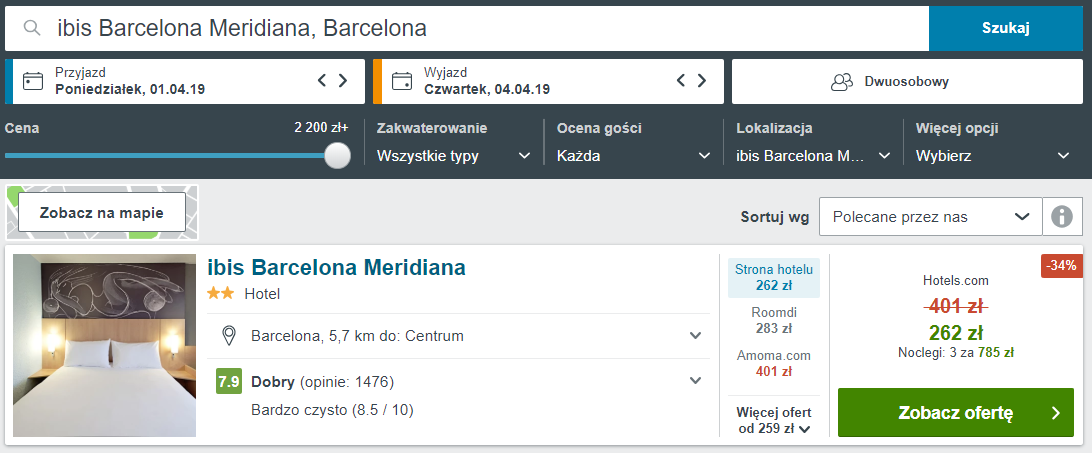Open the Zakwaterowanie filter dropdown

coord(453,156)
